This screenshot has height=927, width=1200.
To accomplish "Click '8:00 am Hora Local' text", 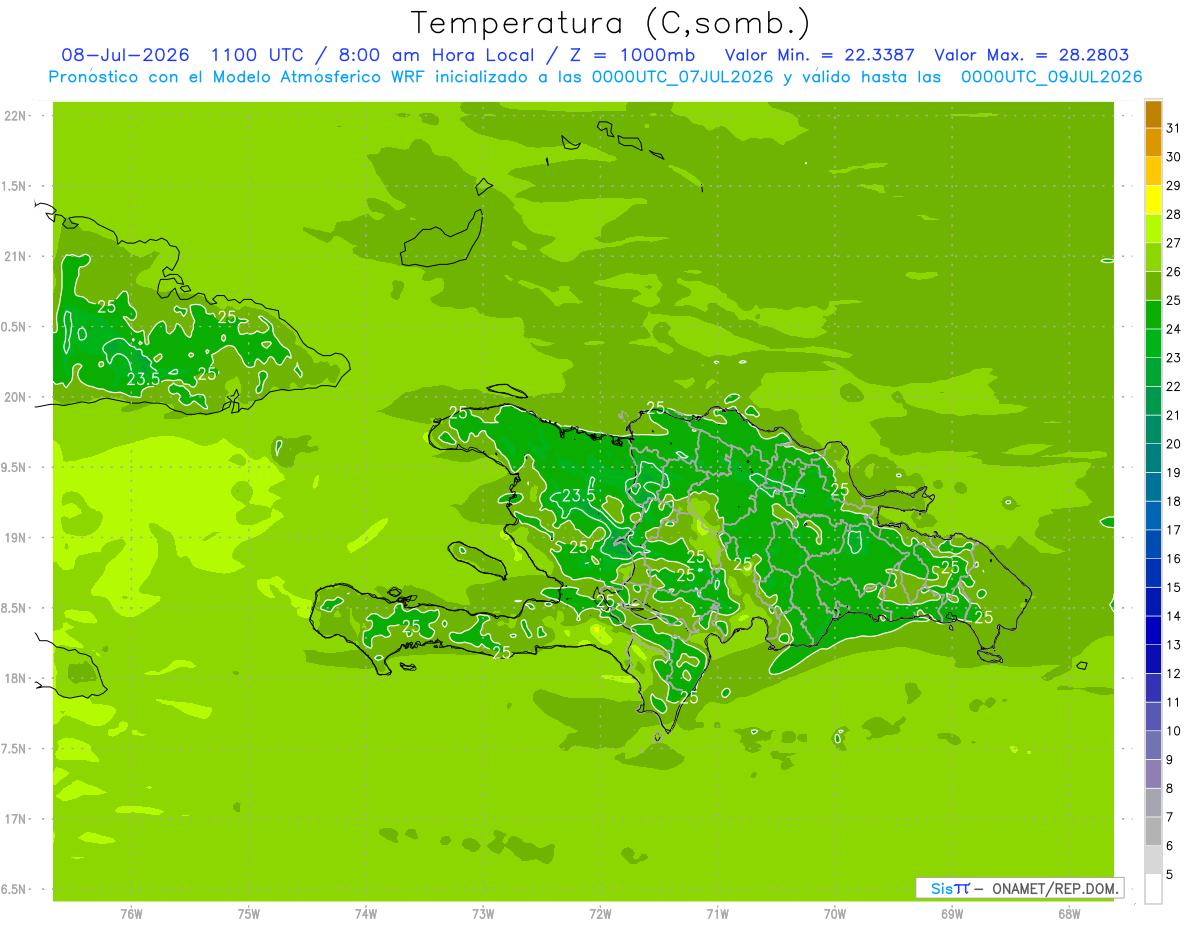I will coord(434,55).
